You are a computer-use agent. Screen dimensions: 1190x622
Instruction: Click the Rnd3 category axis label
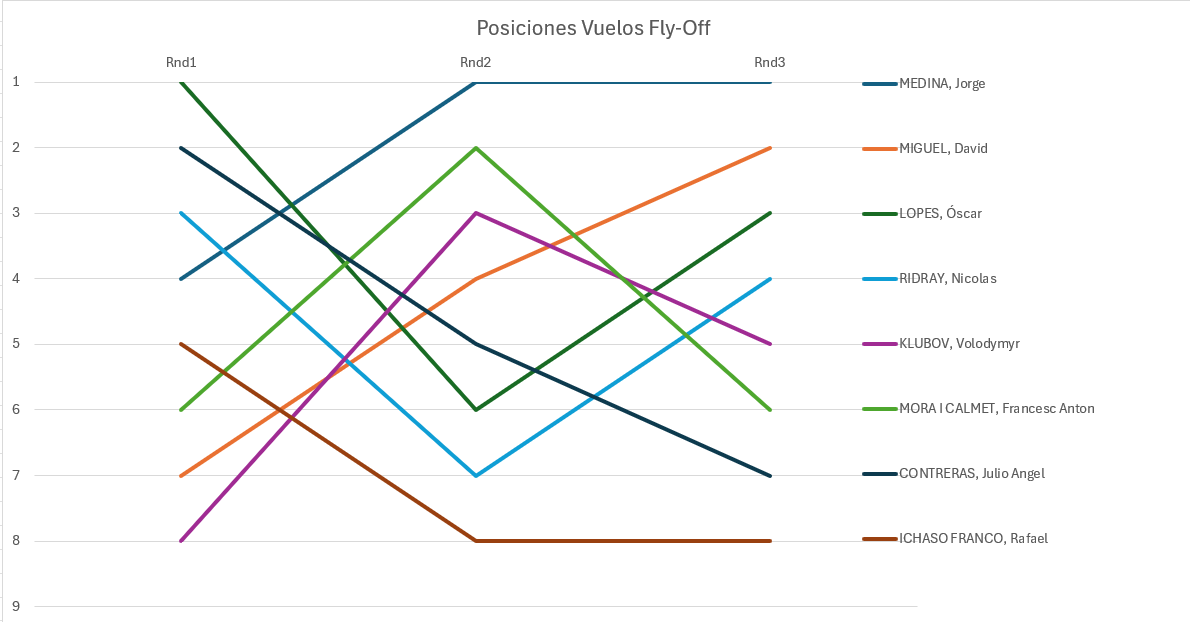(x=769, y=62)
